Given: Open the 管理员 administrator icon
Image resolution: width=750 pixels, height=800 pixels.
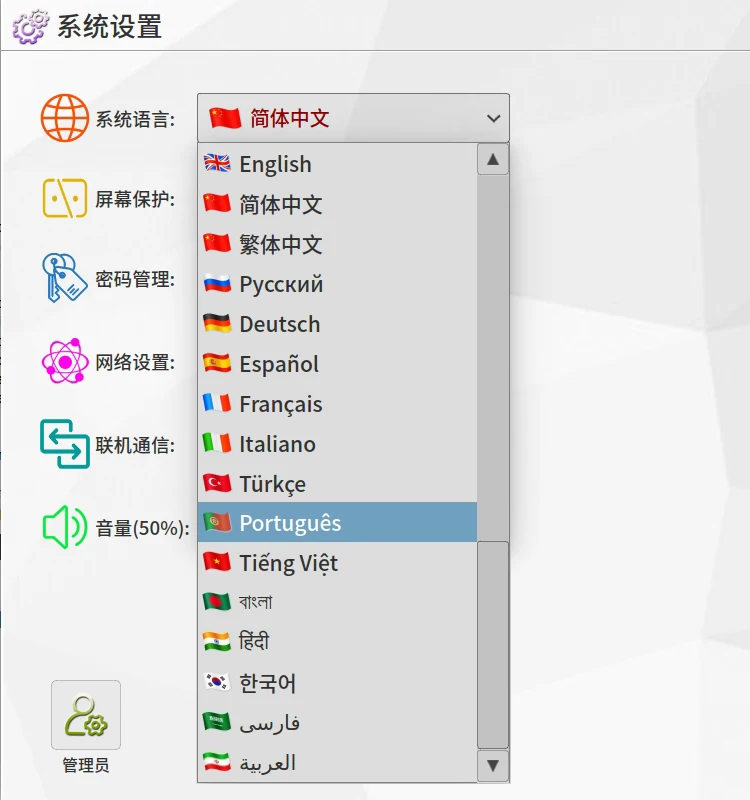Looking at the screenshot, I should coord(86,716).
